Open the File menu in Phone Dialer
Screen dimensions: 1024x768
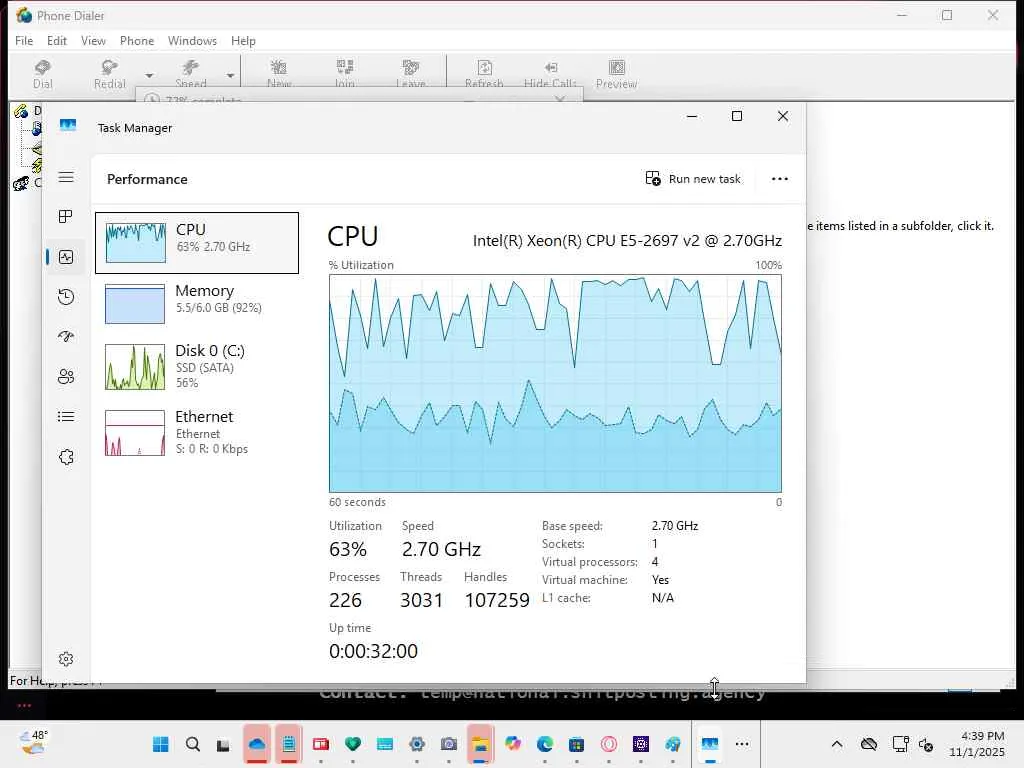pyautogui.click(x=24, y=40)
